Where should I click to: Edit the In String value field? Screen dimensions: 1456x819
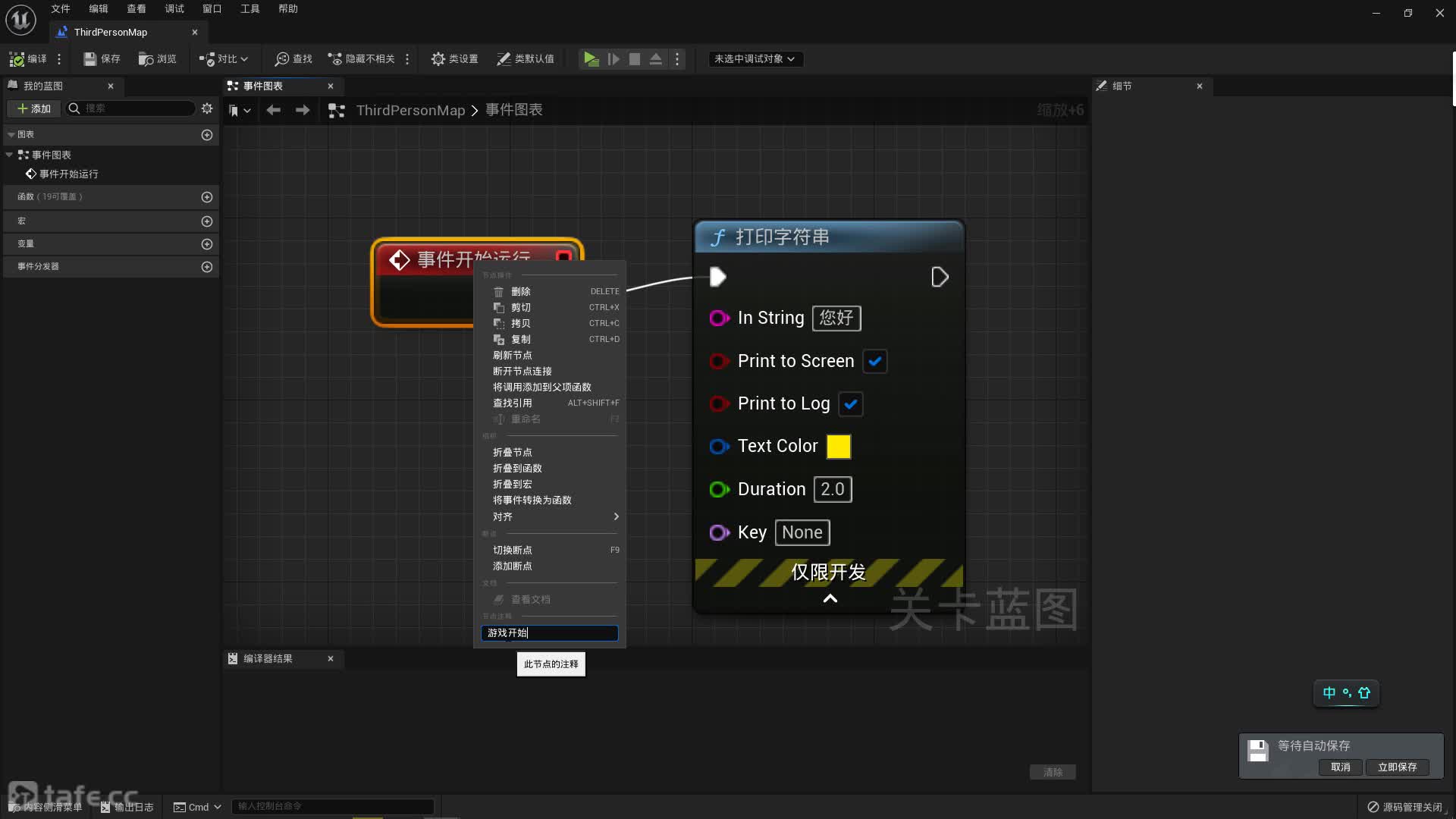(x=836, y=318)
